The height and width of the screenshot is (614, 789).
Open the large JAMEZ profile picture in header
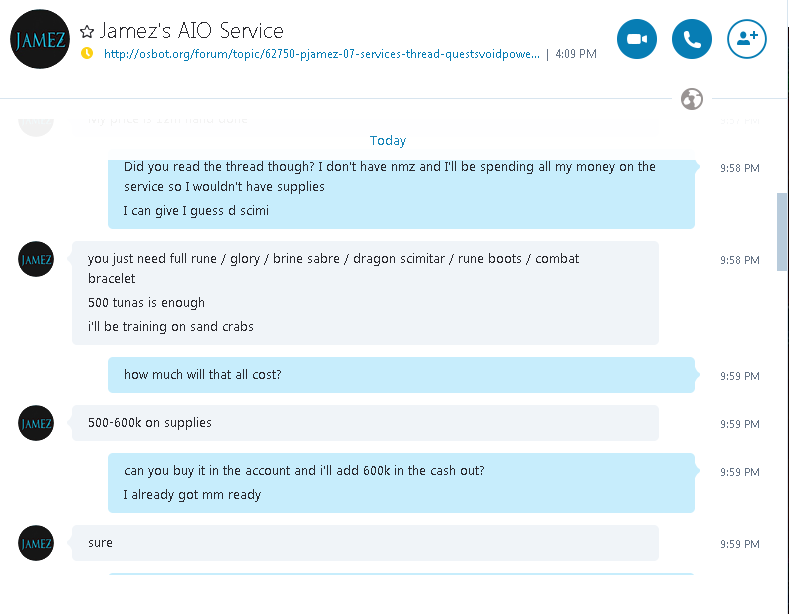pos(40,40)
